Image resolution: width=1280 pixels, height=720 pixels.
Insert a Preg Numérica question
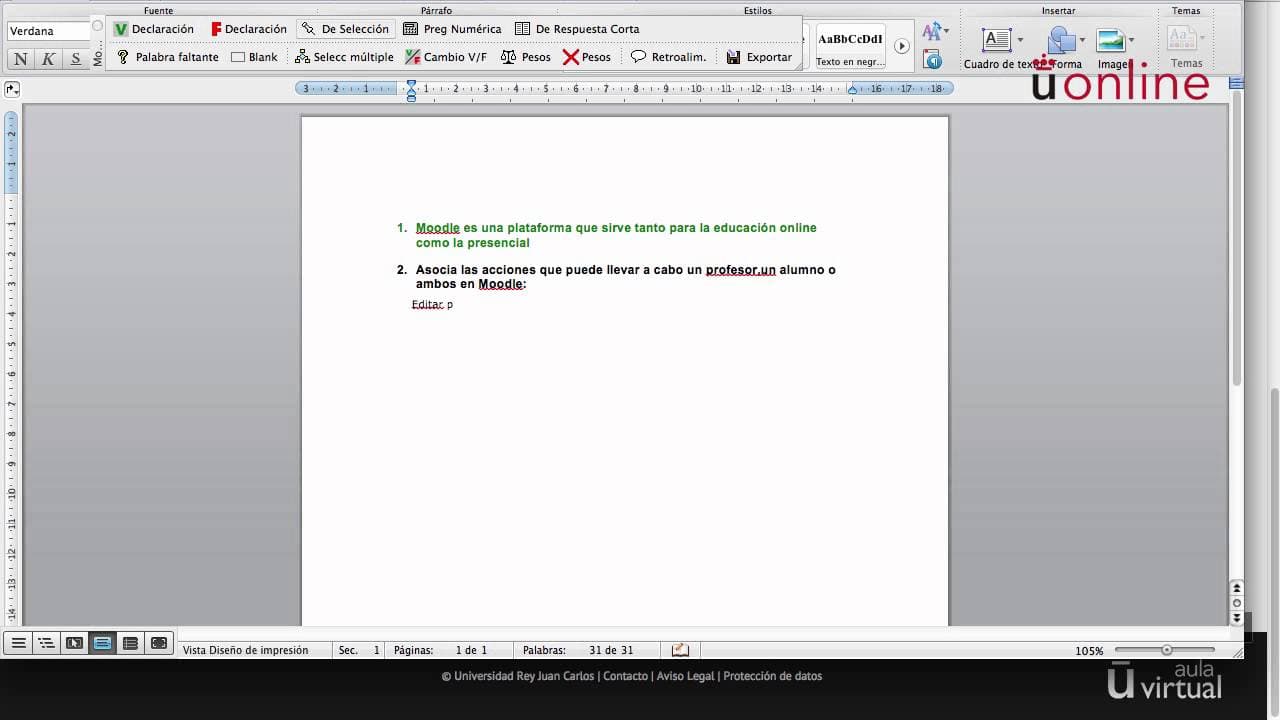coord(452,29)
